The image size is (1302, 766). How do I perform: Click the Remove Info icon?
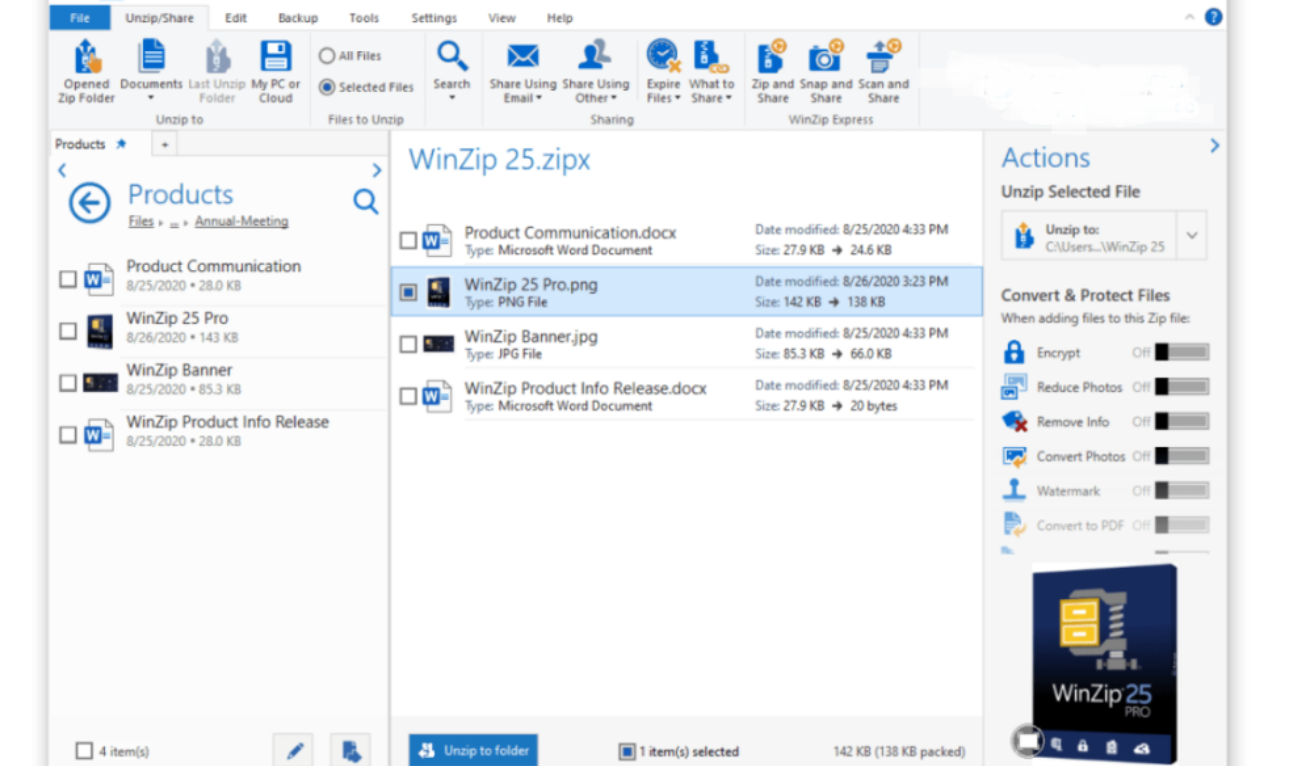pyautogui.click(x=1014, y=421)
